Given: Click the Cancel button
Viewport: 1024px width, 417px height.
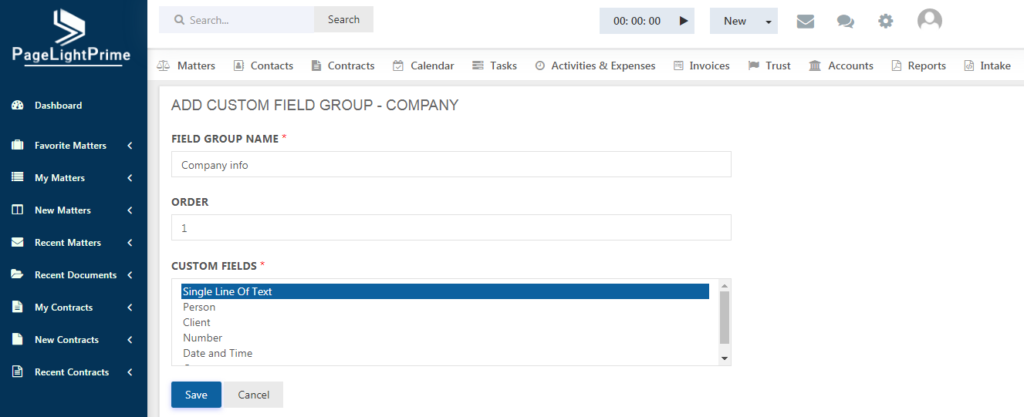Looking at the screenshot, I should coord(253,395).
